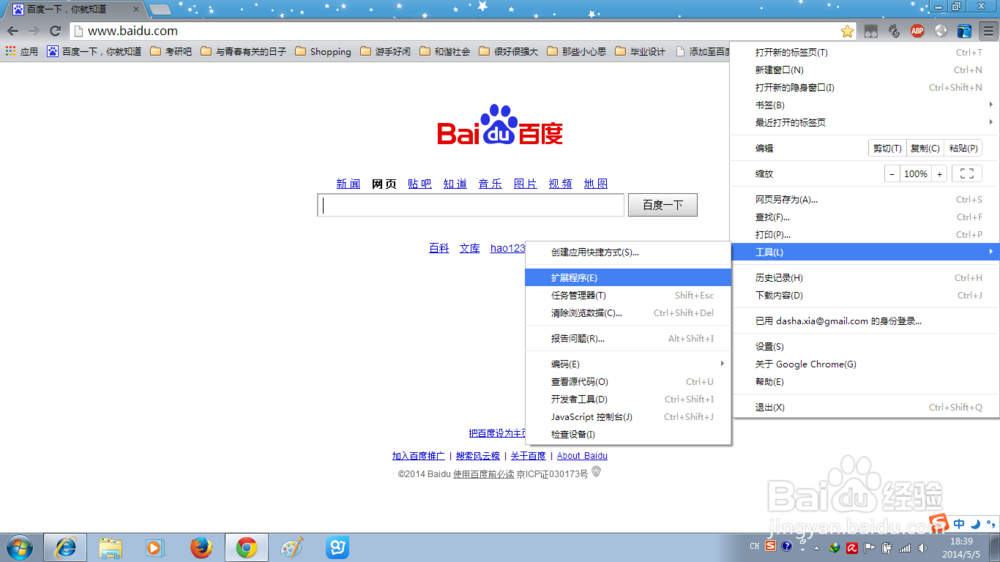Screen dimensions: 1000x562
Task: Select 打开新的隐身窗口(I) menu item
Action: click(x=865, y=87)
